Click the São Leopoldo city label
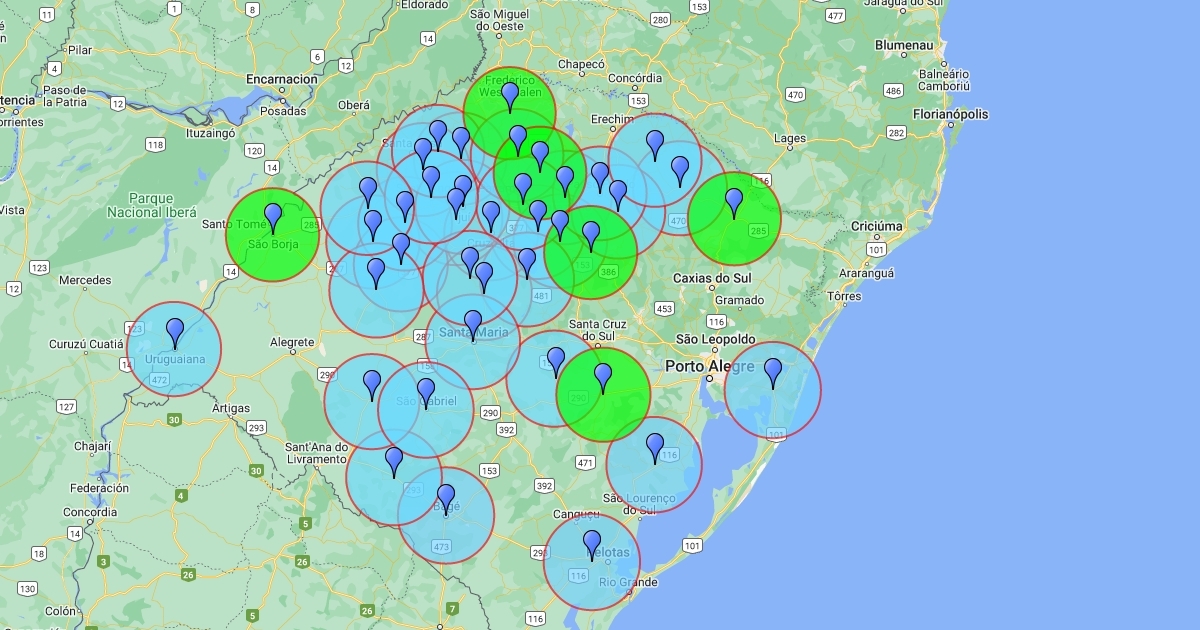 click(716, 339)
